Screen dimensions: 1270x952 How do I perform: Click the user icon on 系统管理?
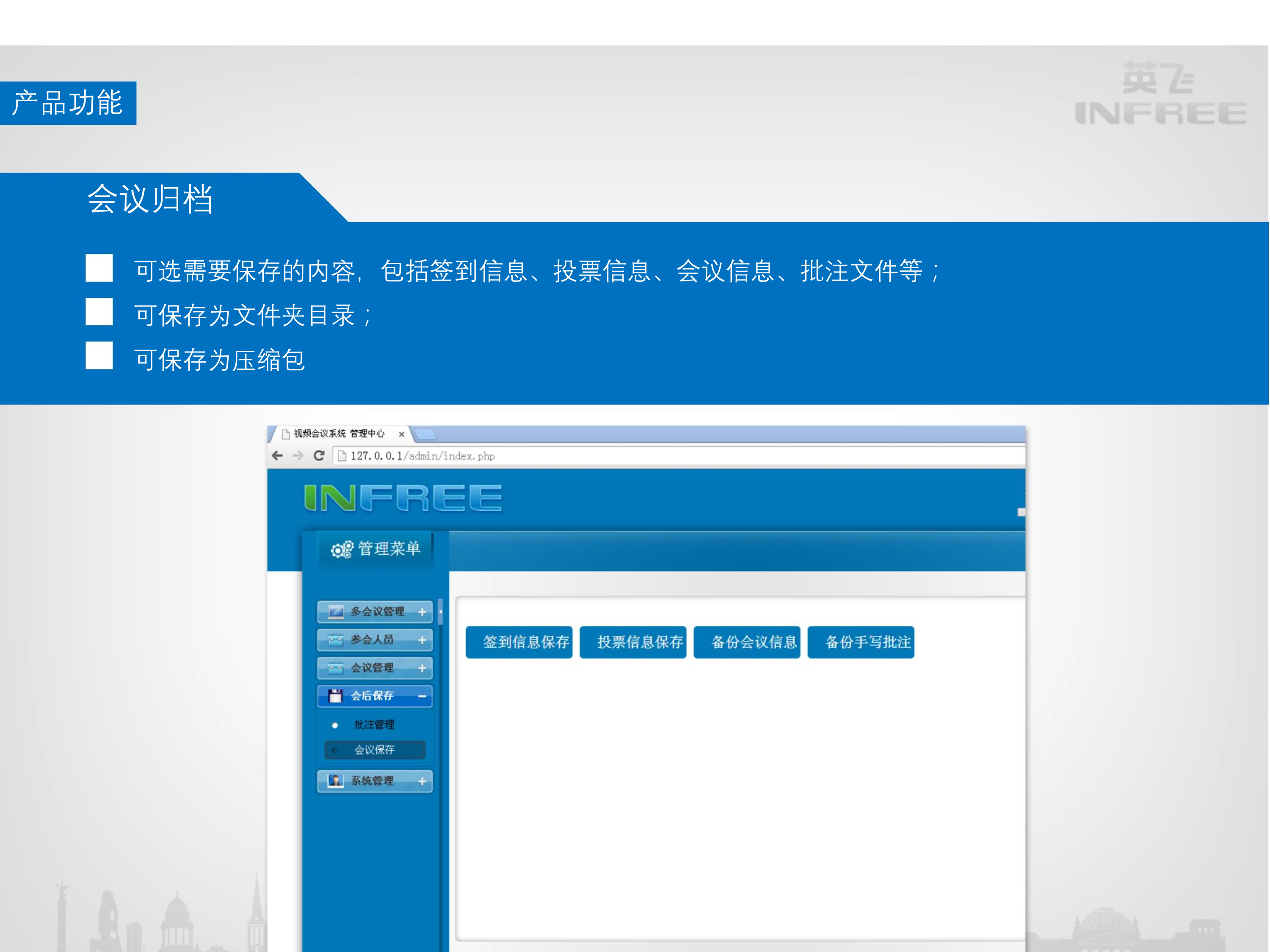[x=336, y=781]
